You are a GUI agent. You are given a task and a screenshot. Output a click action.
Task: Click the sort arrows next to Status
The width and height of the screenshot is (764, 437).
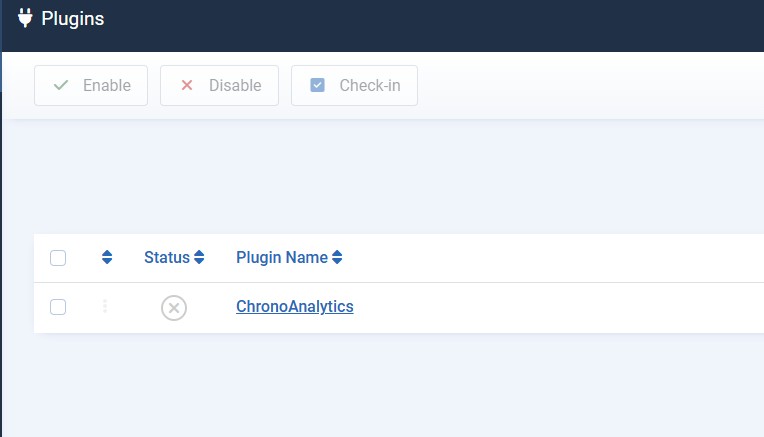point(199,258)
